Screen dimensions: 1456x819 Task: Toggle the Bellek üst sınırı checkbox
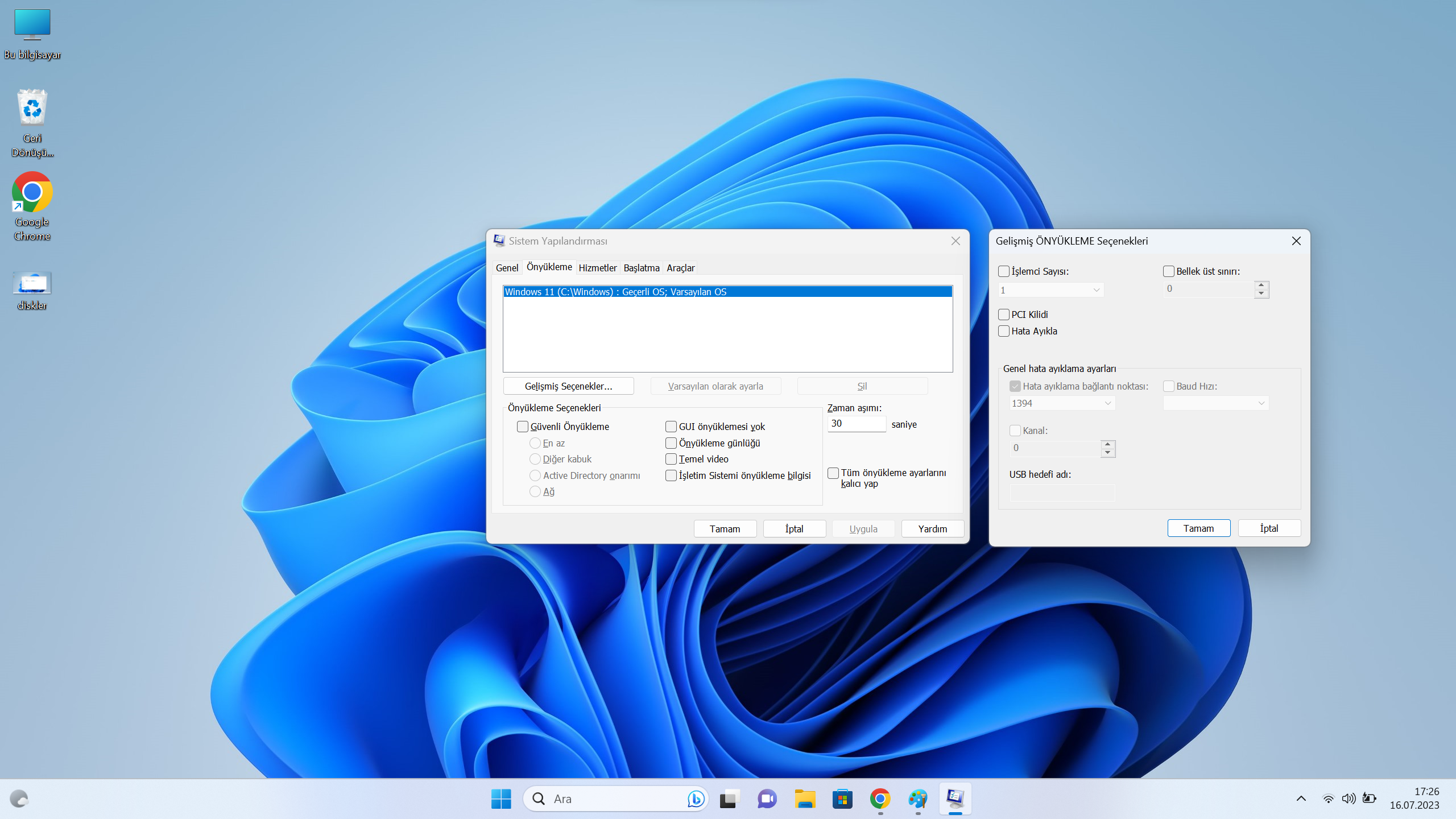[x=1169, y=272]
